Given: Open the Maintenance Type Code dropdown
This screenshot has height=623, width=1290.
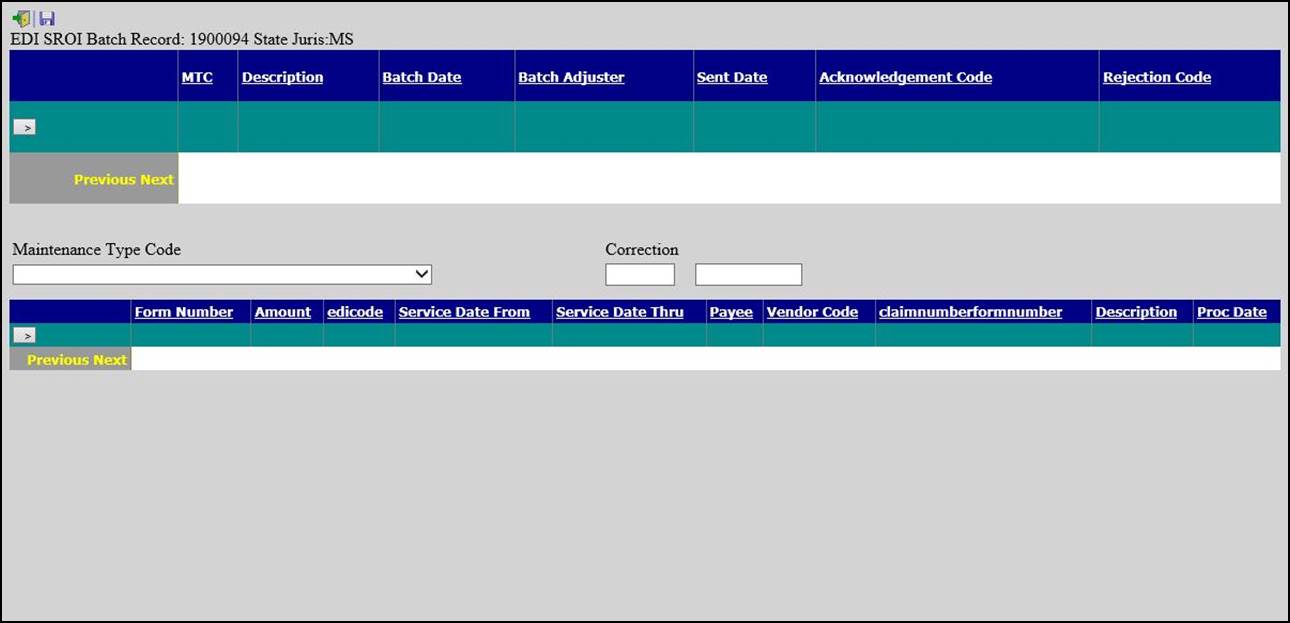Looking at the screenshot, I should click(x=222, y=275).
